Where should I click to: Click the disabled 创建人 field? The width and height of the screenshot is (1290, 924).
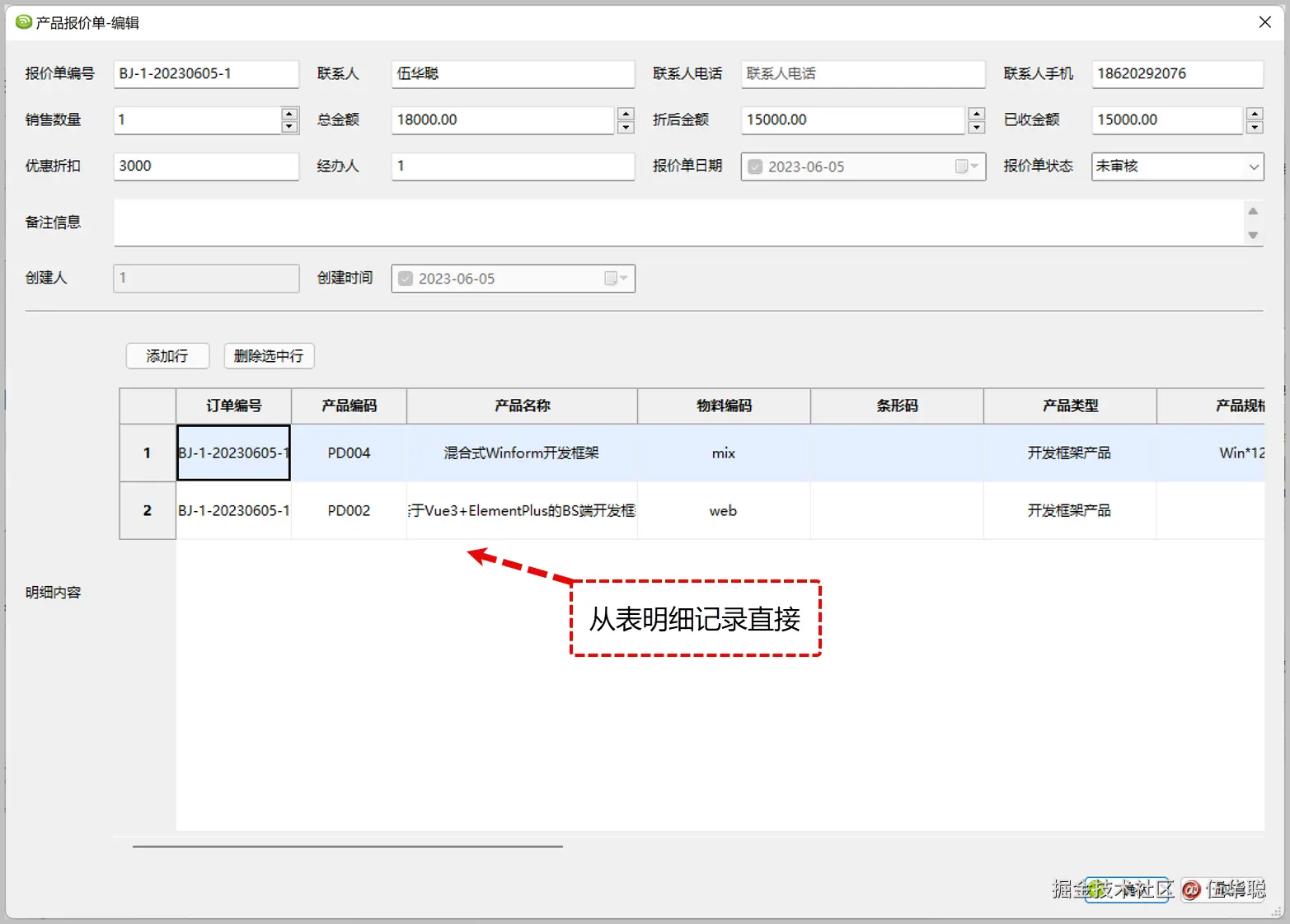pyautogui.click(x=206, y=278)
